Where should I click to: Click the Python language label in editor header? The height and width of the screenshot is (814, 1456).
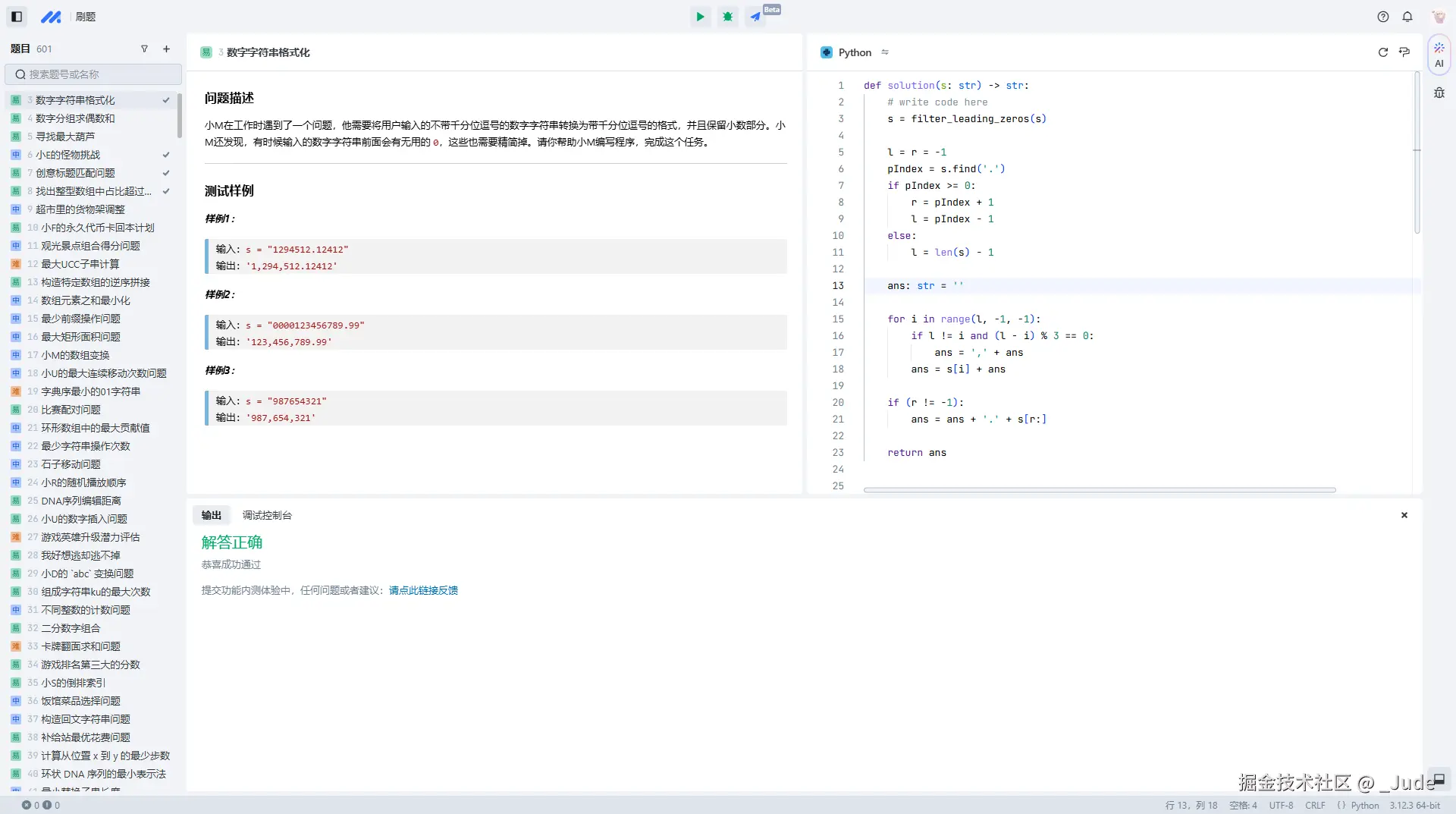click(x=855, y=52)
